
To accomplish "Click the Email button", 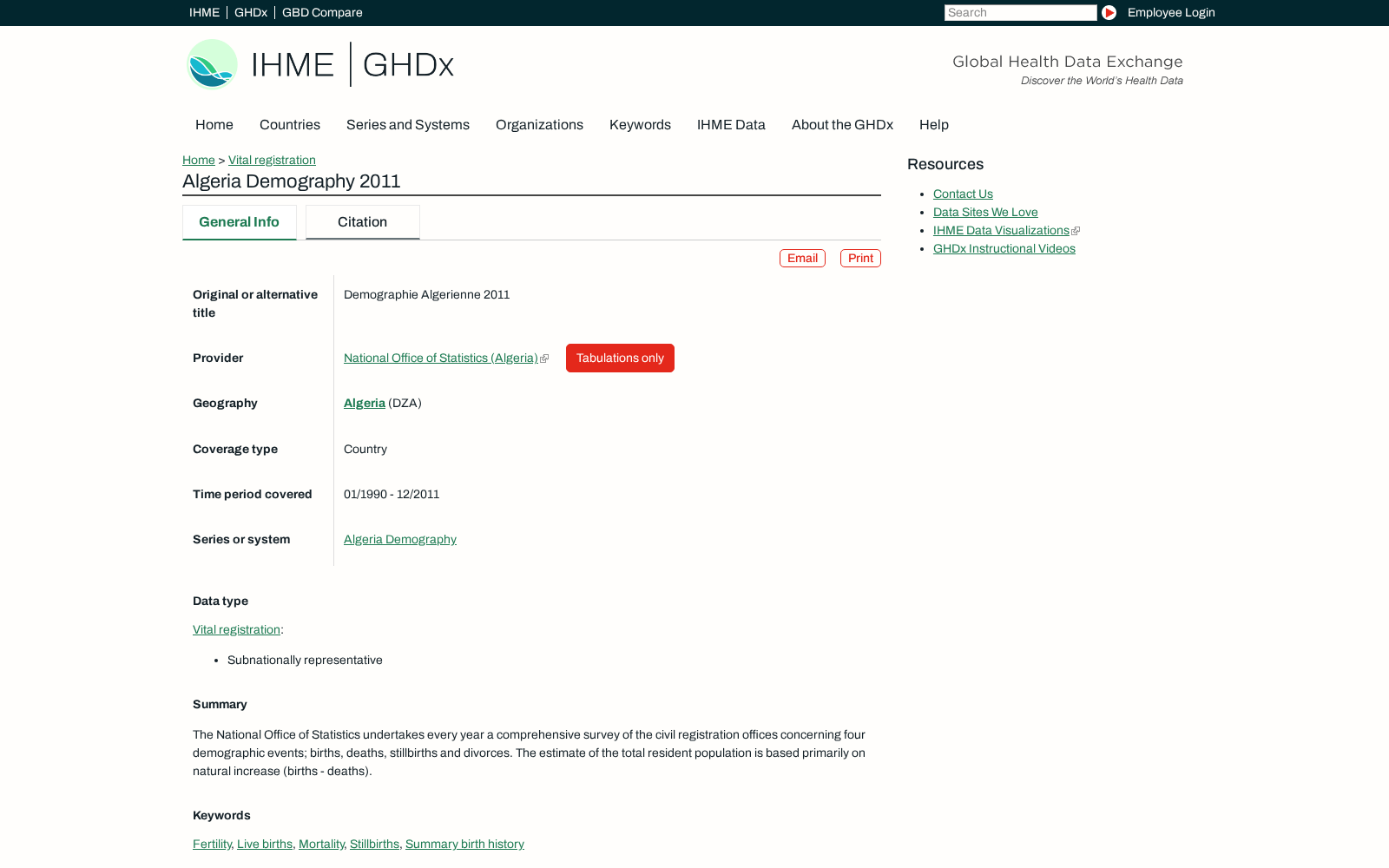I will click(802, 259).
